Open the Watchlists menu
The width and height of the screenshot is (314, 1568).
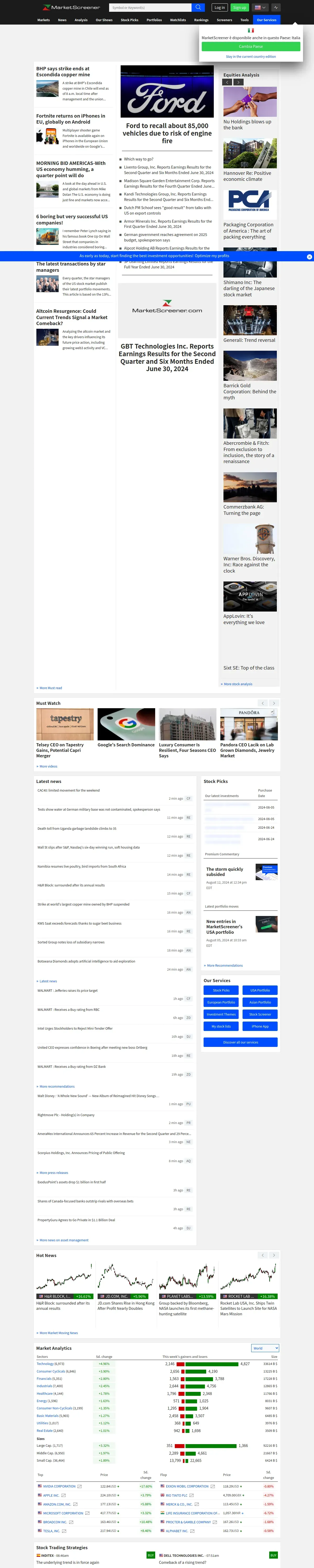[x=178, y=20]
